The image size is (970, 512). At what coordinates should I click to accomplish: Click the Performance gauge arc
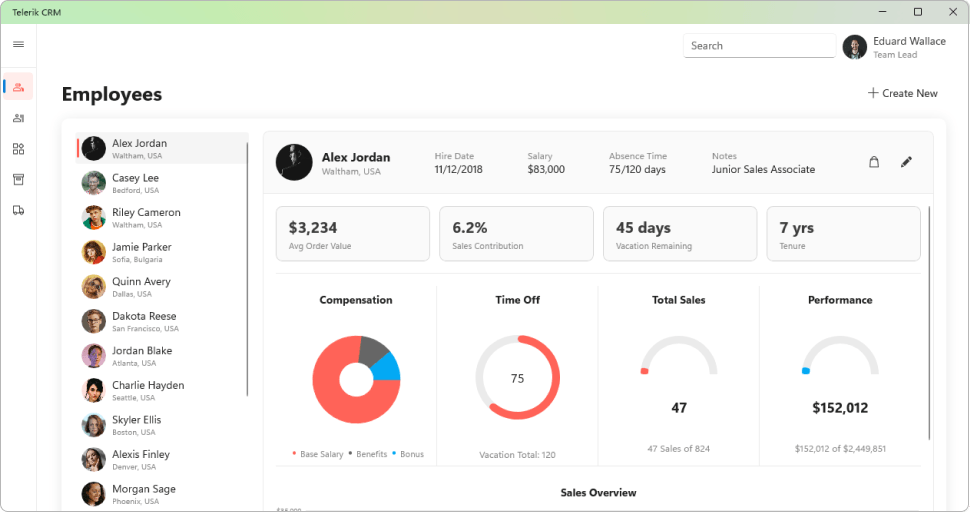[840, 356]
